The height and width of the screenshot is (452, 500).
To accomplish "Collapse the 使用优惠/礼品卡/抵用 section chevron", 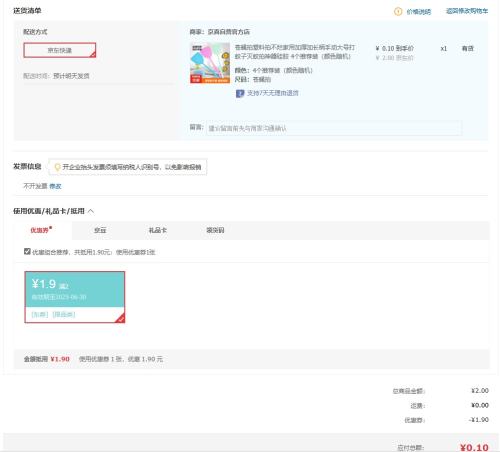I will coord(91,211).
